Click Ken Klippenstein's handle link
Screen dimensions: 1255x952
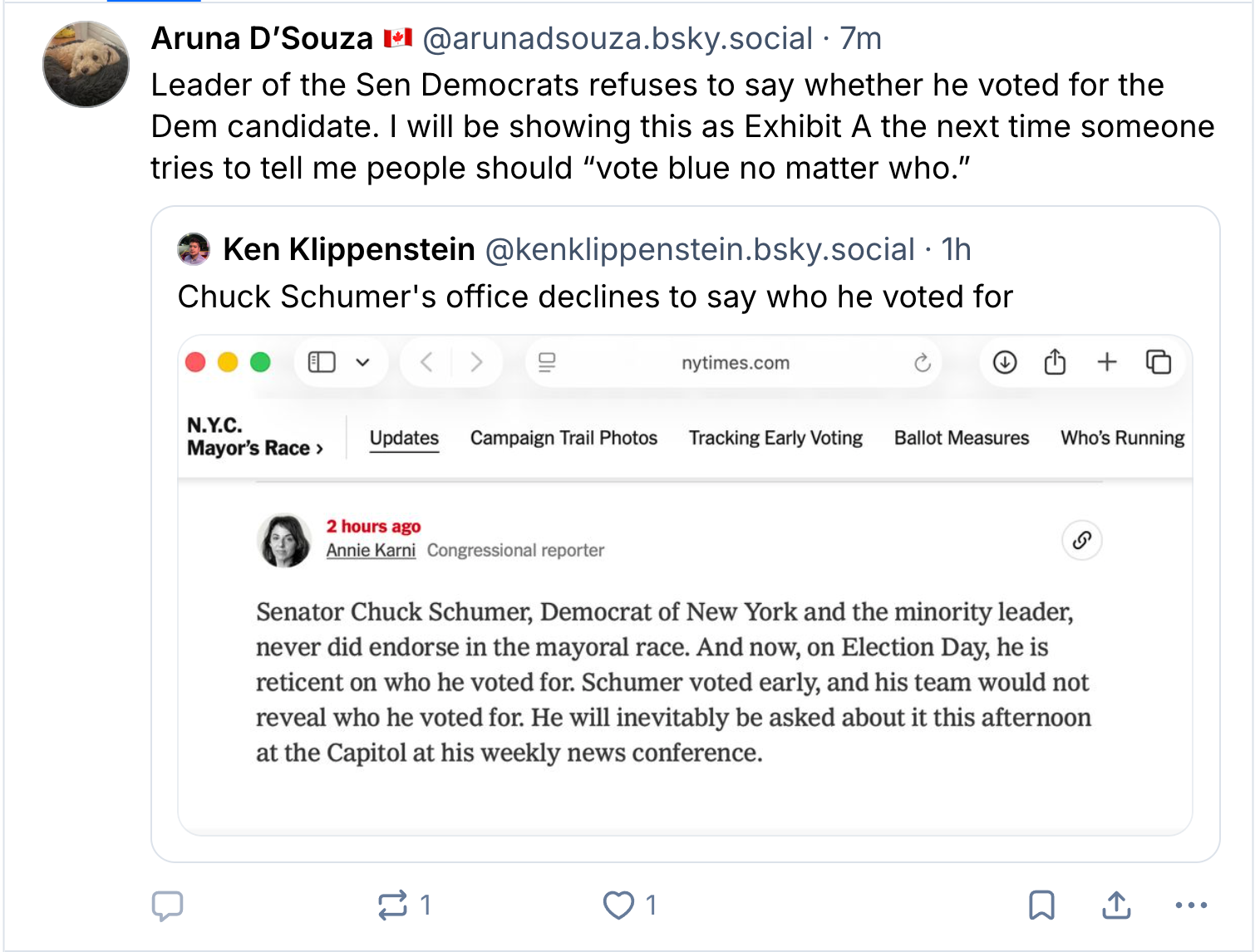pos(700,249)
